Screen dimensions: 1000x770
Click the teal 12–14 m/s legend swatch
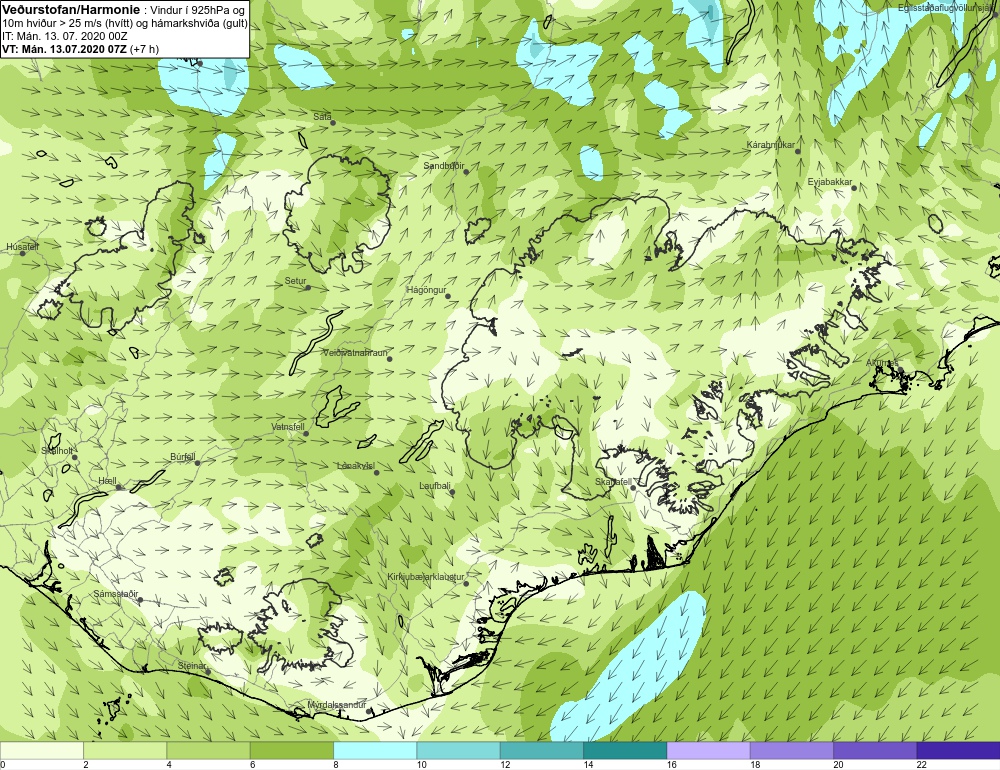pos(541,751)
